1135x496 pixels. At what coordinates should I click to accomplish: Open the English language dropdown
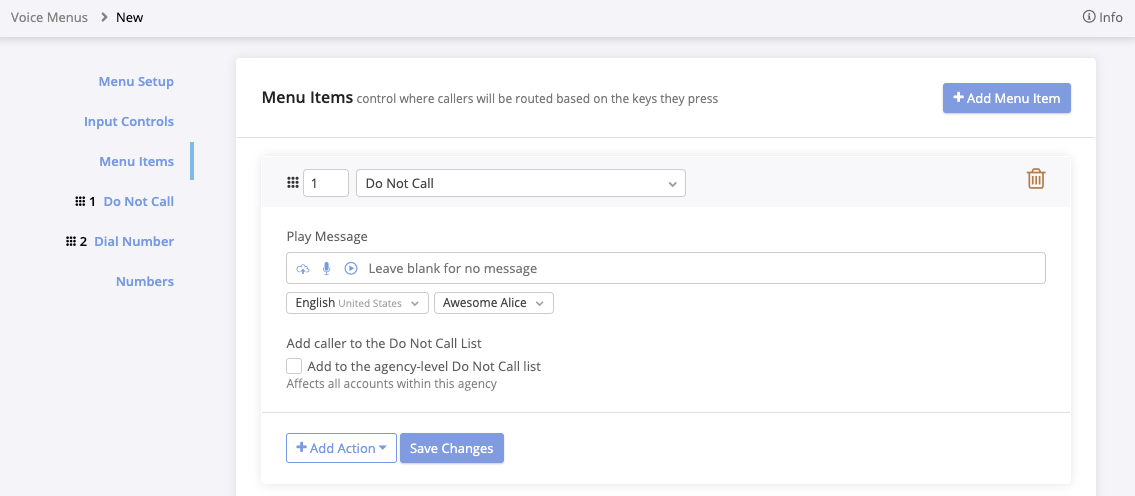click(x=357, y=303)
